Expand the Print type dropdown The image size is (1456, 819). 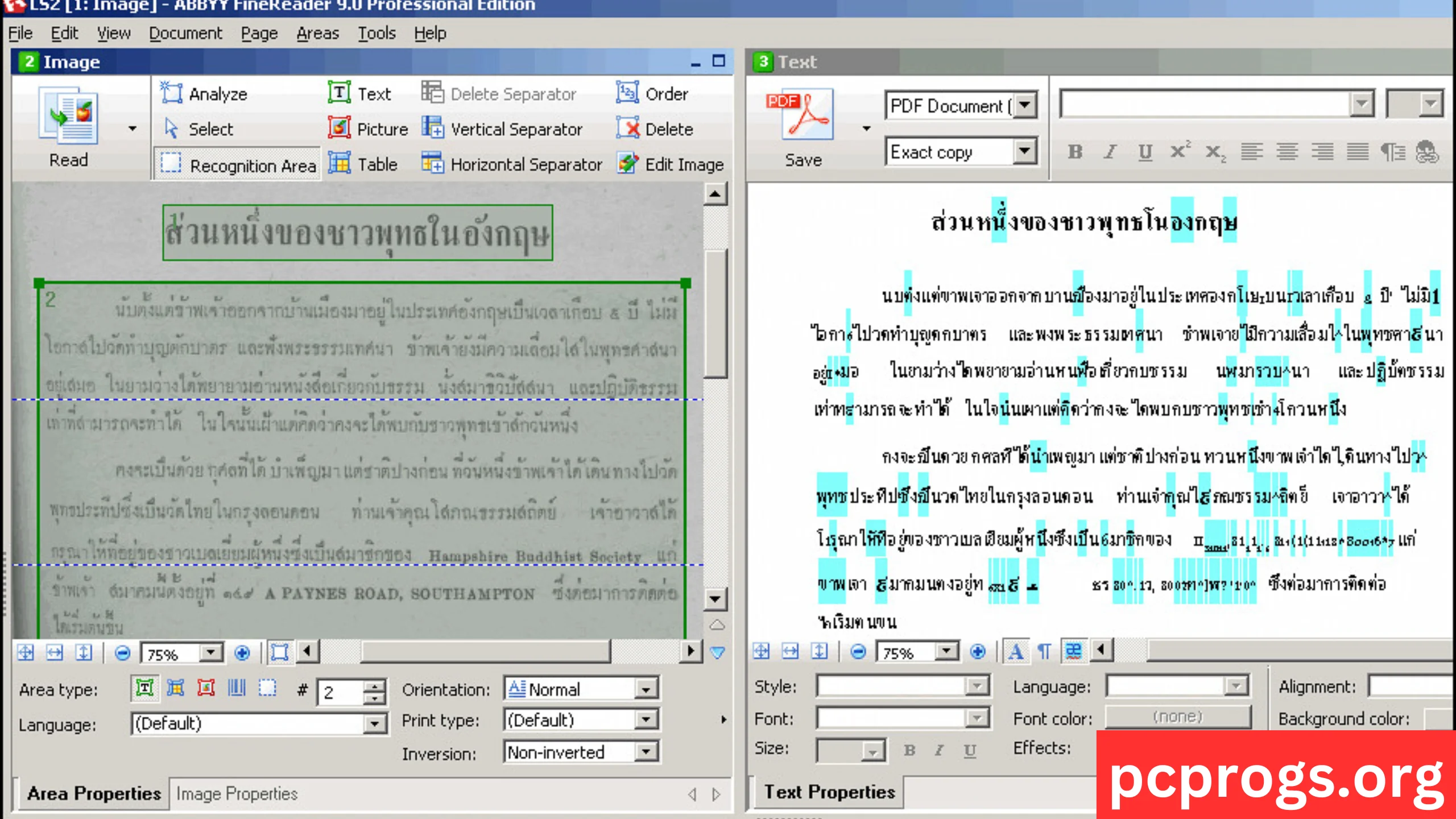click(x=646, y=720)
